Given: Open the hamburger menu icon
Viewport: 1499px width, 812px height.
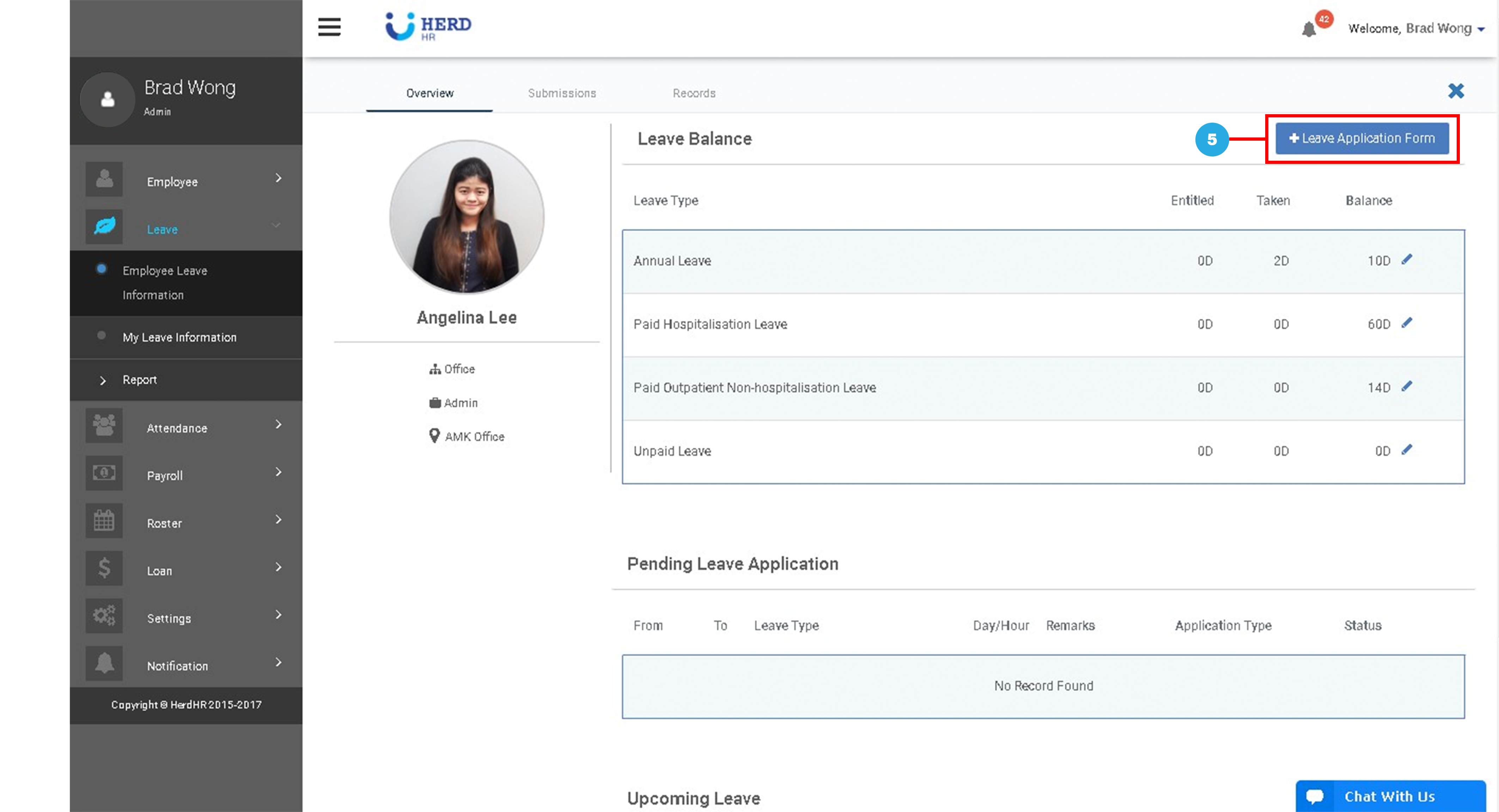Looking at the screenshot, I should (329, 27).
